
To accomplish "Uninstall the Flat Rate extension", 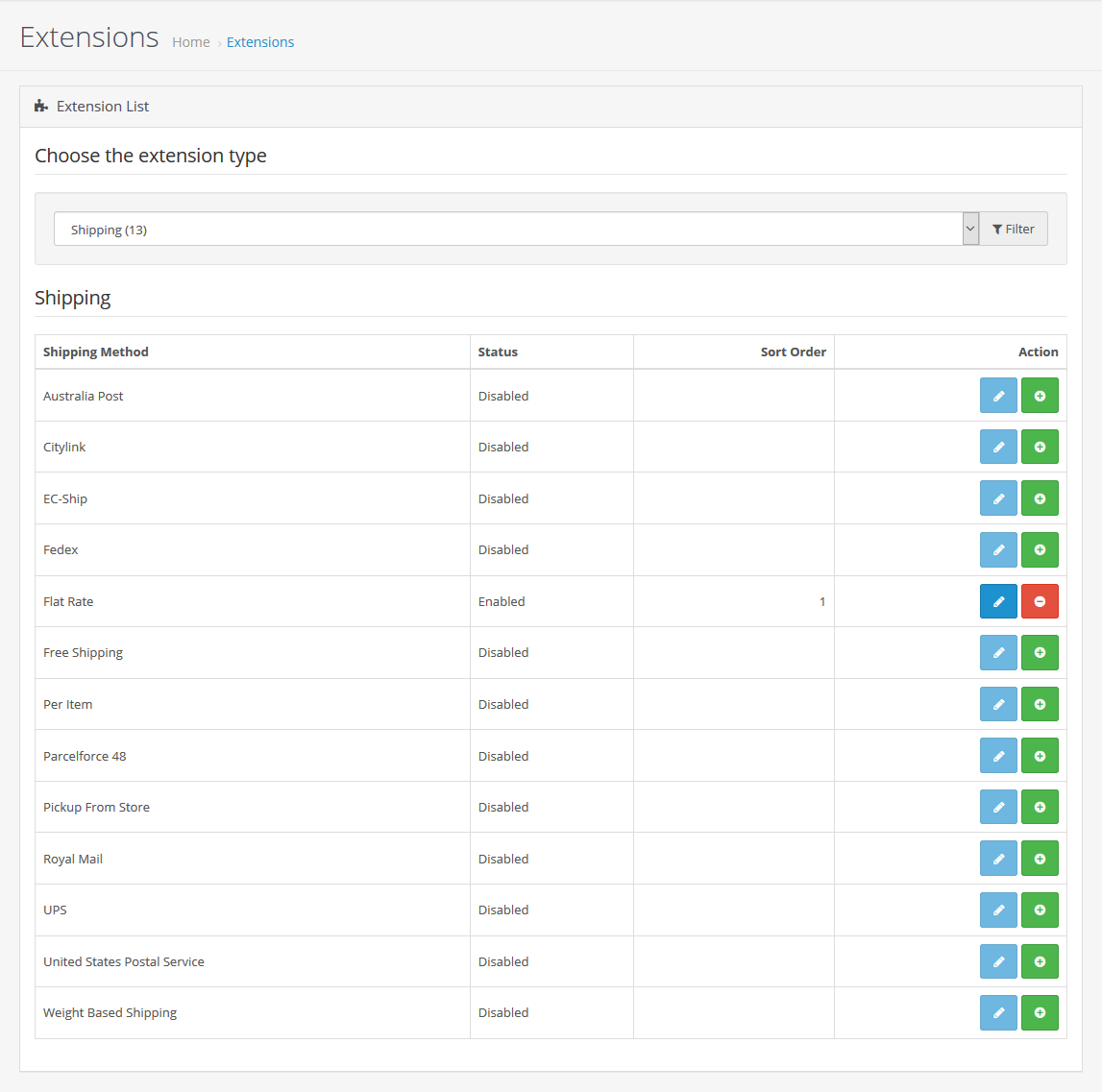I will point(1040,600).
